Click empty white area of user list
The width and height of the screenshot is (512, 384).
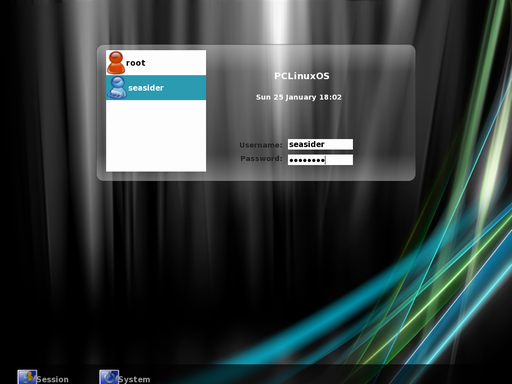(x=156, y=136)
